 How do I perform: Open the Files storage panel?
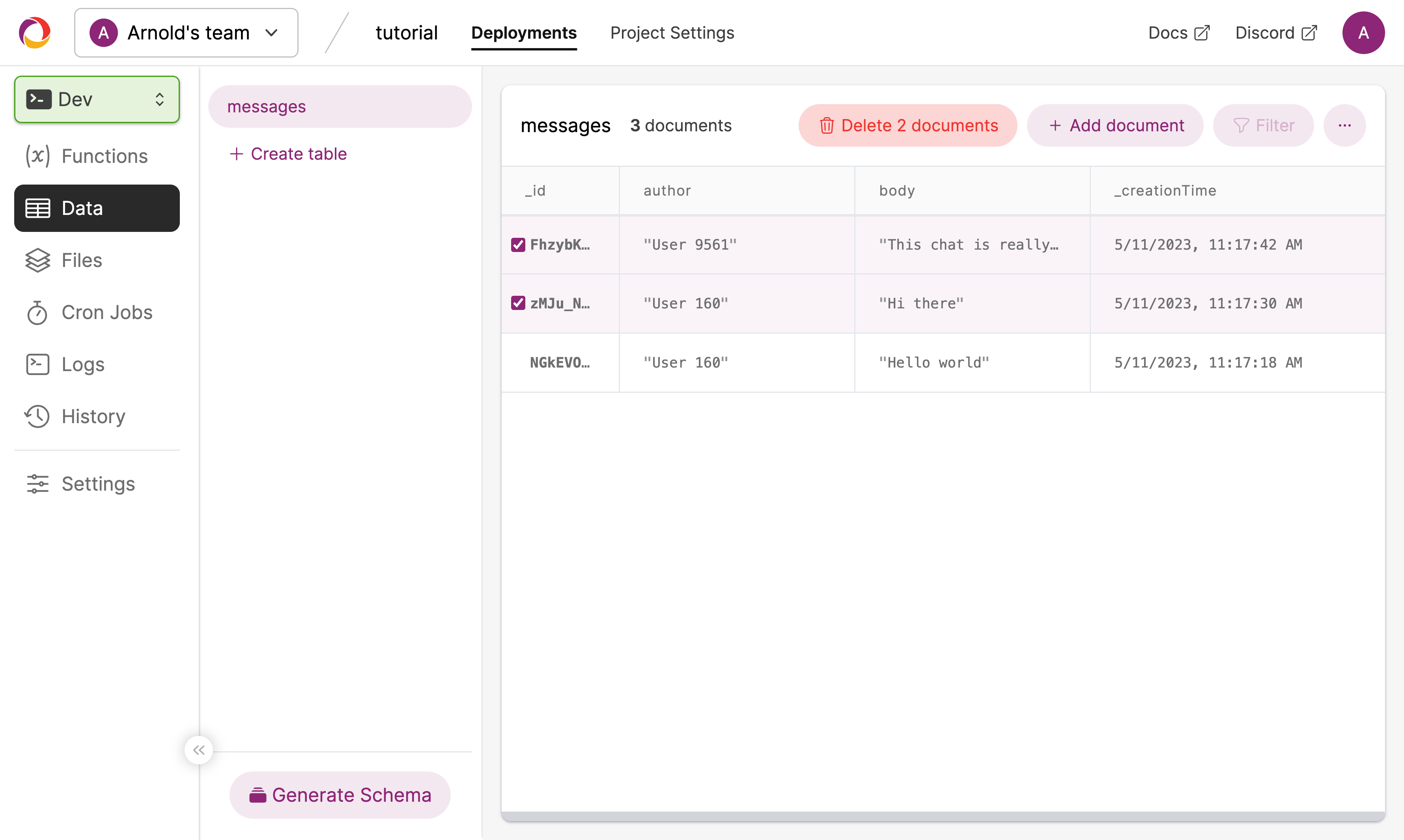82,260
